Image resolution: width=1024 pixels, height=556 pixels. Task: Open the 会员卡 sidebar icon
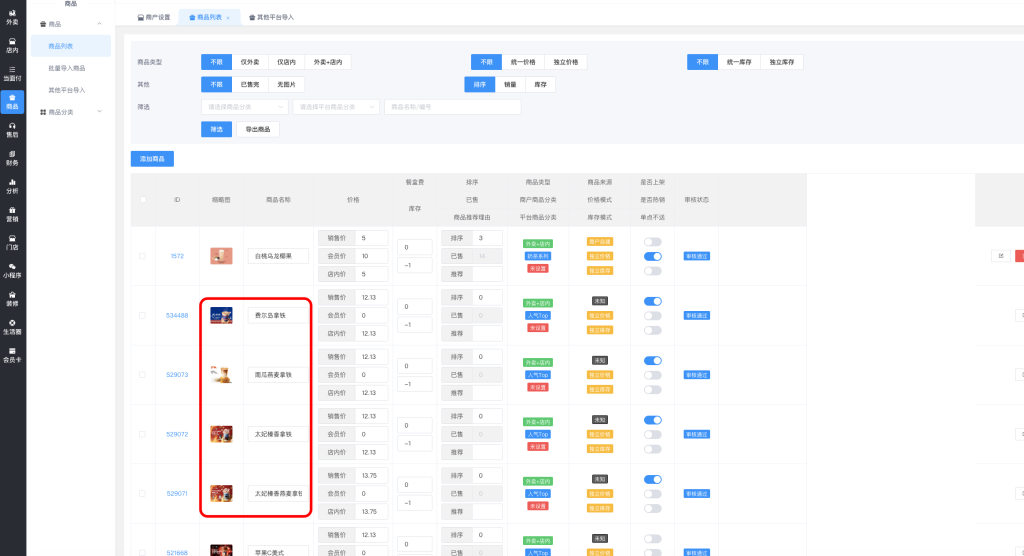pyautogui.click(x=12, y=354)
